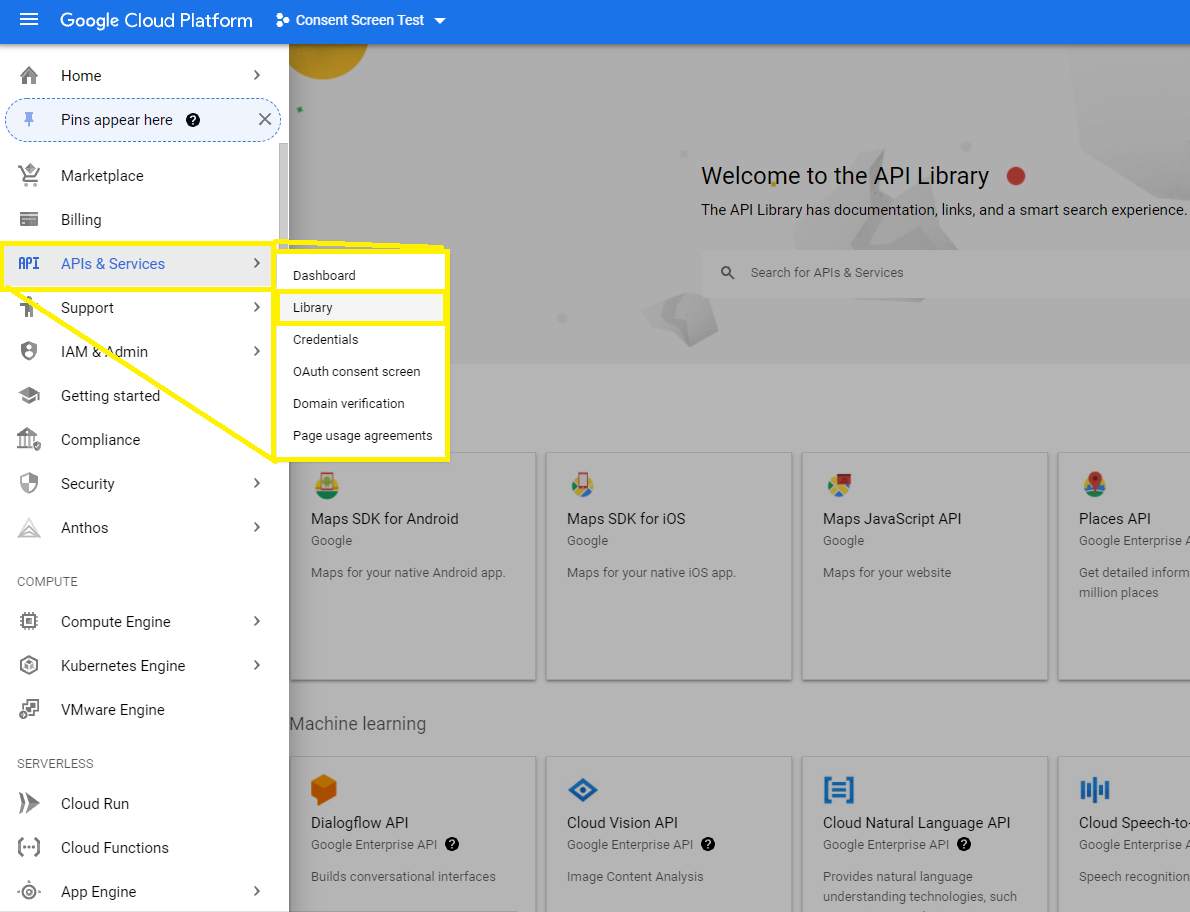
Task: Open the Cloud Vision API card title
Action: (622, 822)
